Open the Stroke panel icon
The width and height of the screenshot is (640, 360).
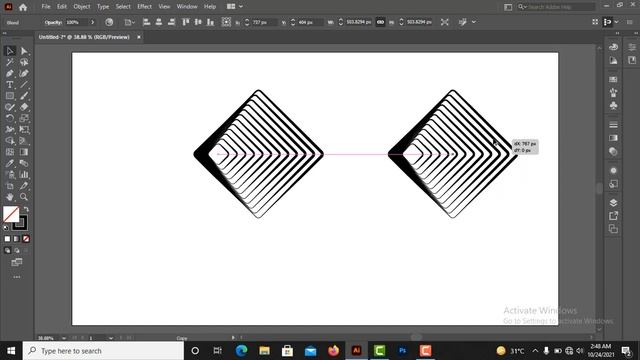click(x=613, y=124)
